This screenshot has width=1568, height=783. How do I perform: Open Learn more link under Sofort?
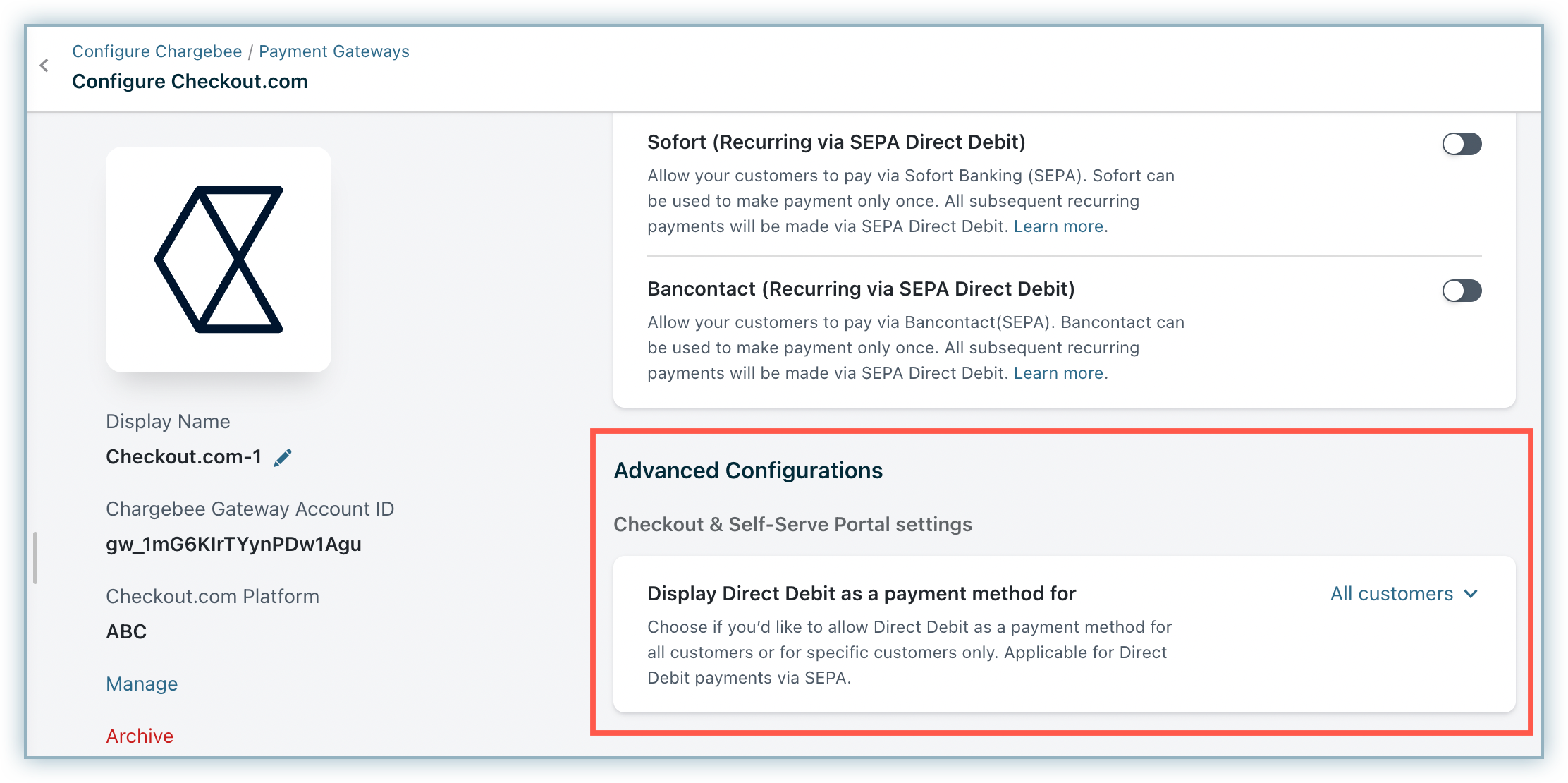tap(1058, 226)
